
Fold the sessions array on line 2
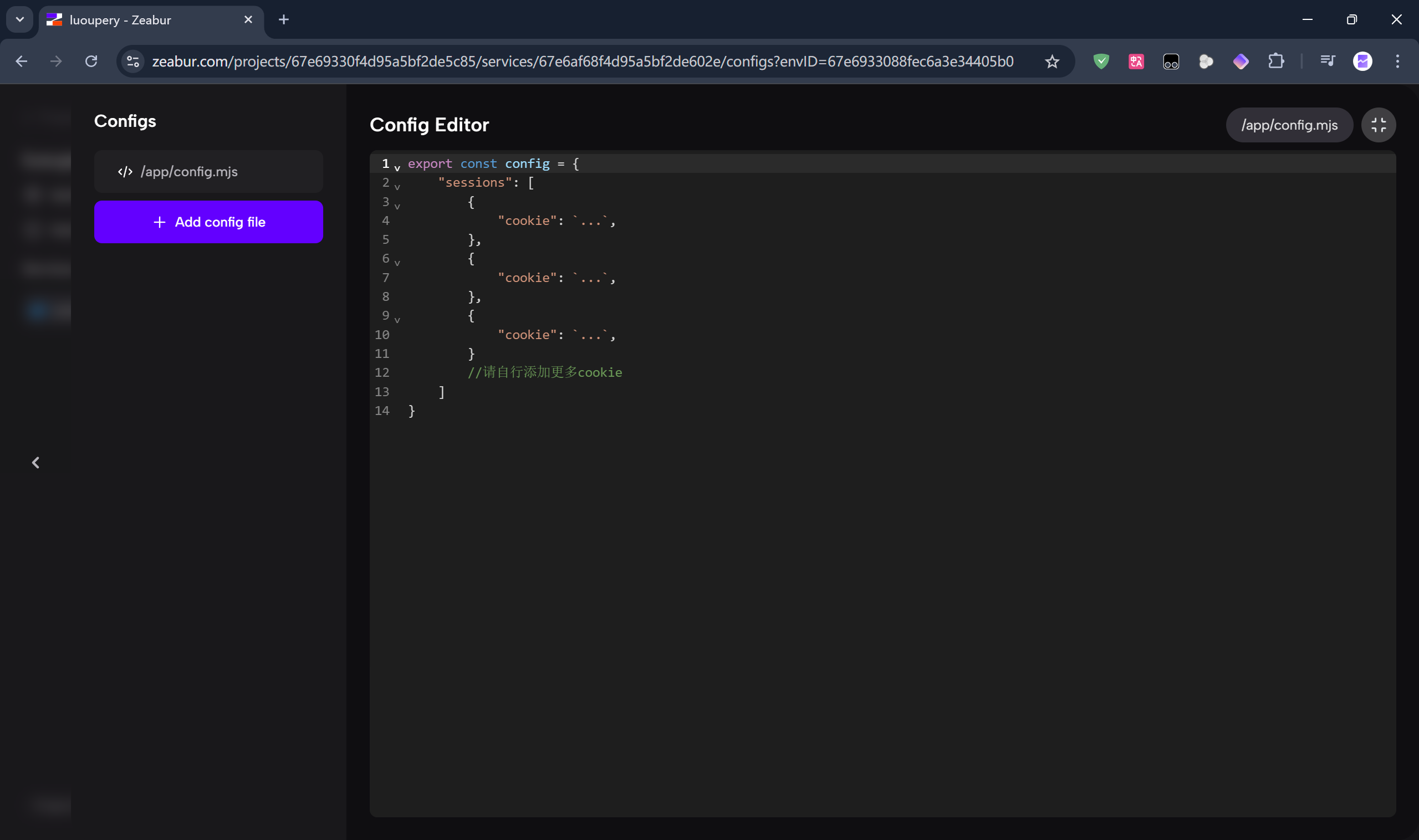[397, 187]
